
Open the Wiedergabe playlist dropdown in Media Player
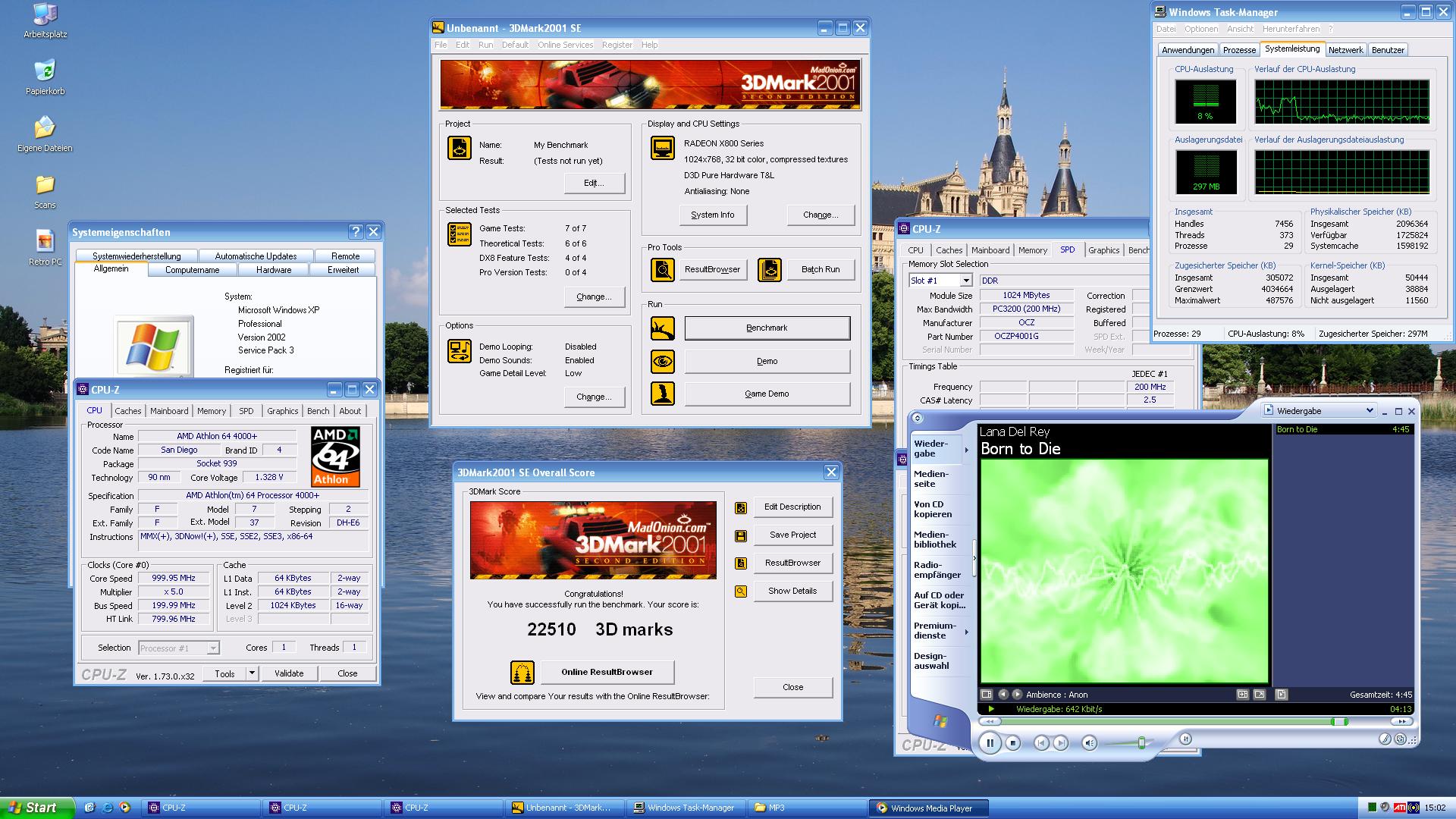pos(1369,410)
